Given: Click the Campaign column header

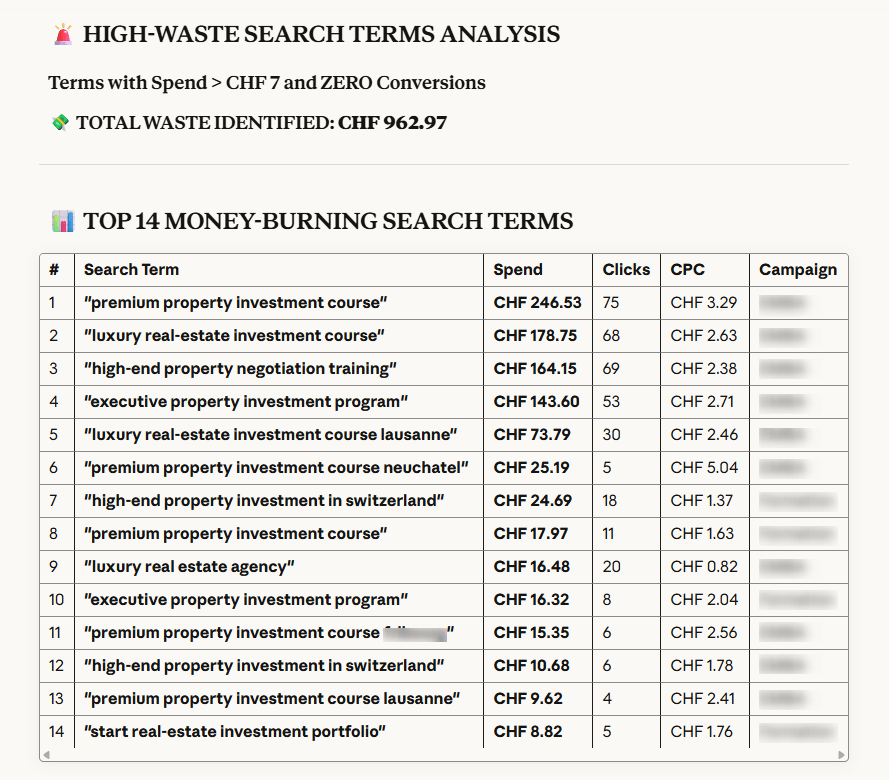Looking at the screenshot, I should [x=797, y=269].
